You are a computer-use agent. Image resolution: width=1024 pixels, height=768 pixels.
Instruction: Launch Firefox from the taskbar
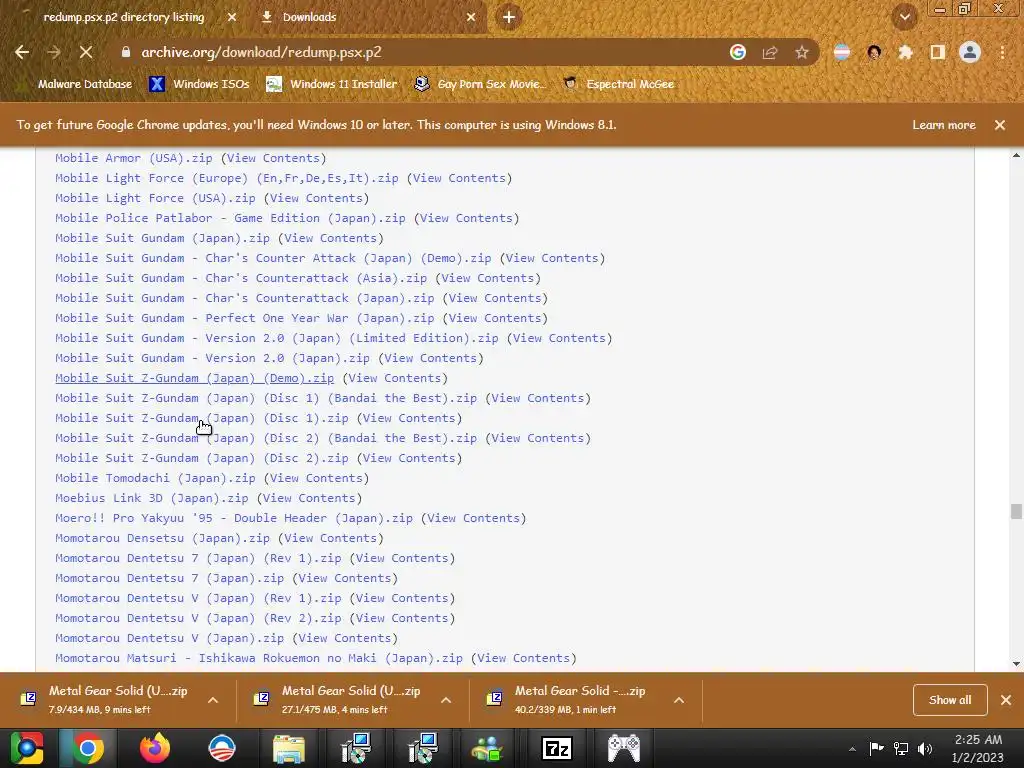154,748
